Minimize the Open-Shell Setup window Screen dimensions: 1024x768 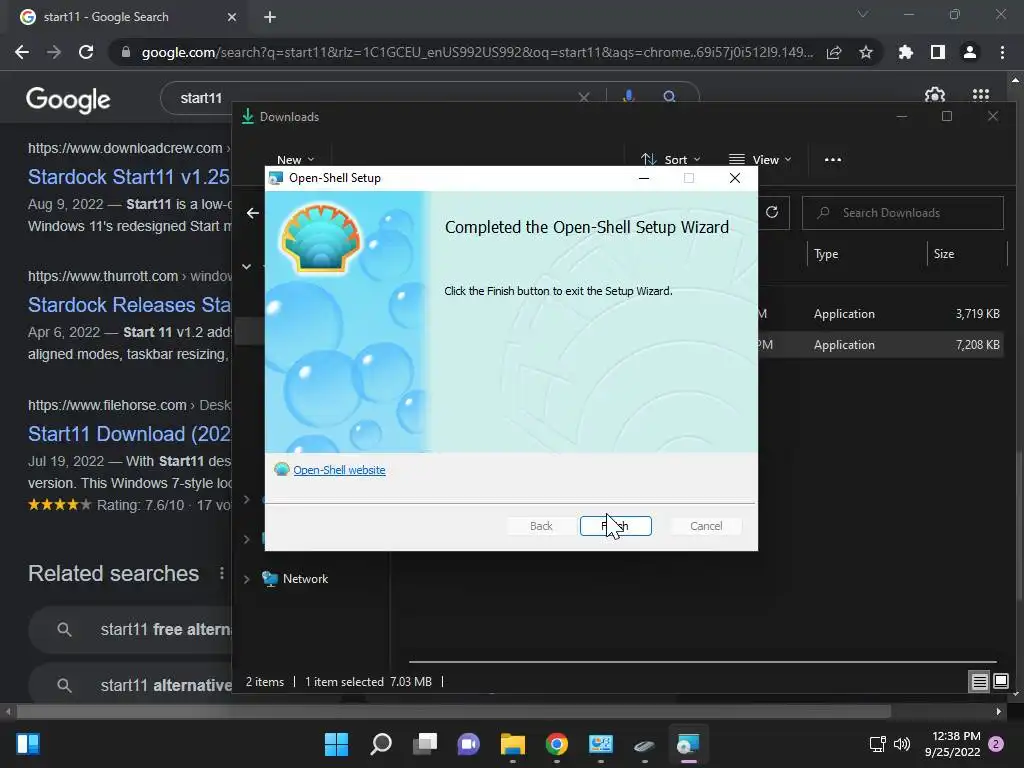click(x=644, y=178)
